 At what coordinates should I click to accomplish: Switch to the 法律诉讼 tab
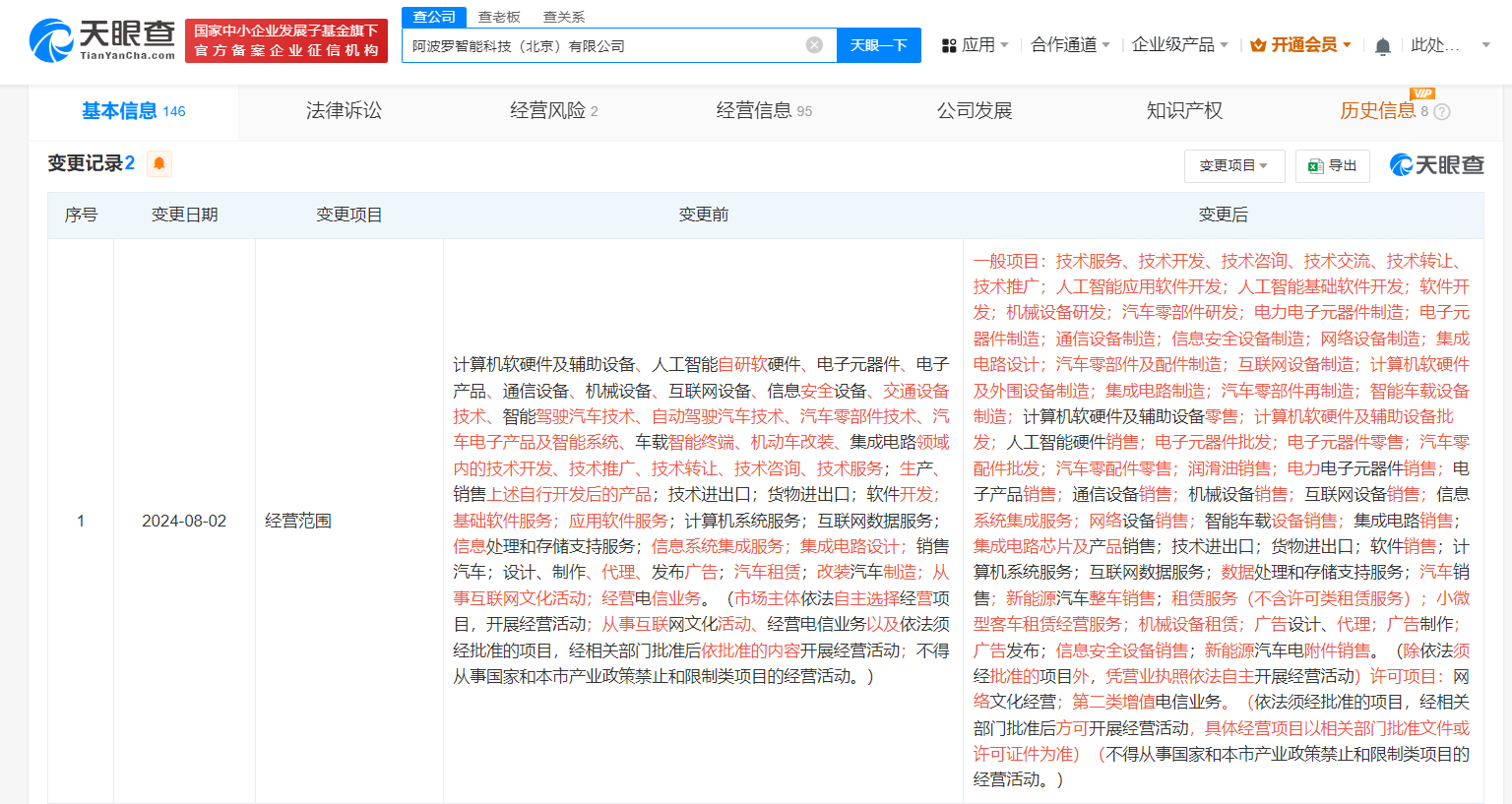tap(342, 110)
